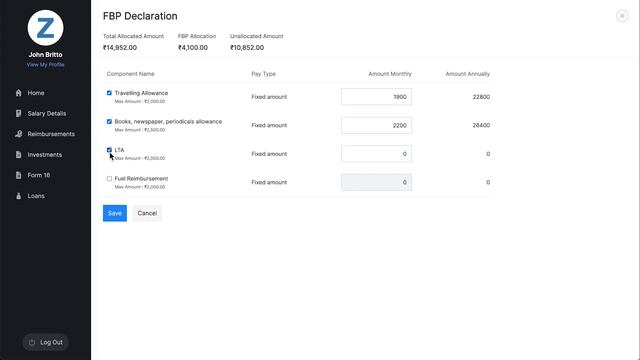Click the Loans money bag icon
Viewport: 640px width, 360px height.
[x=18, y=196]
